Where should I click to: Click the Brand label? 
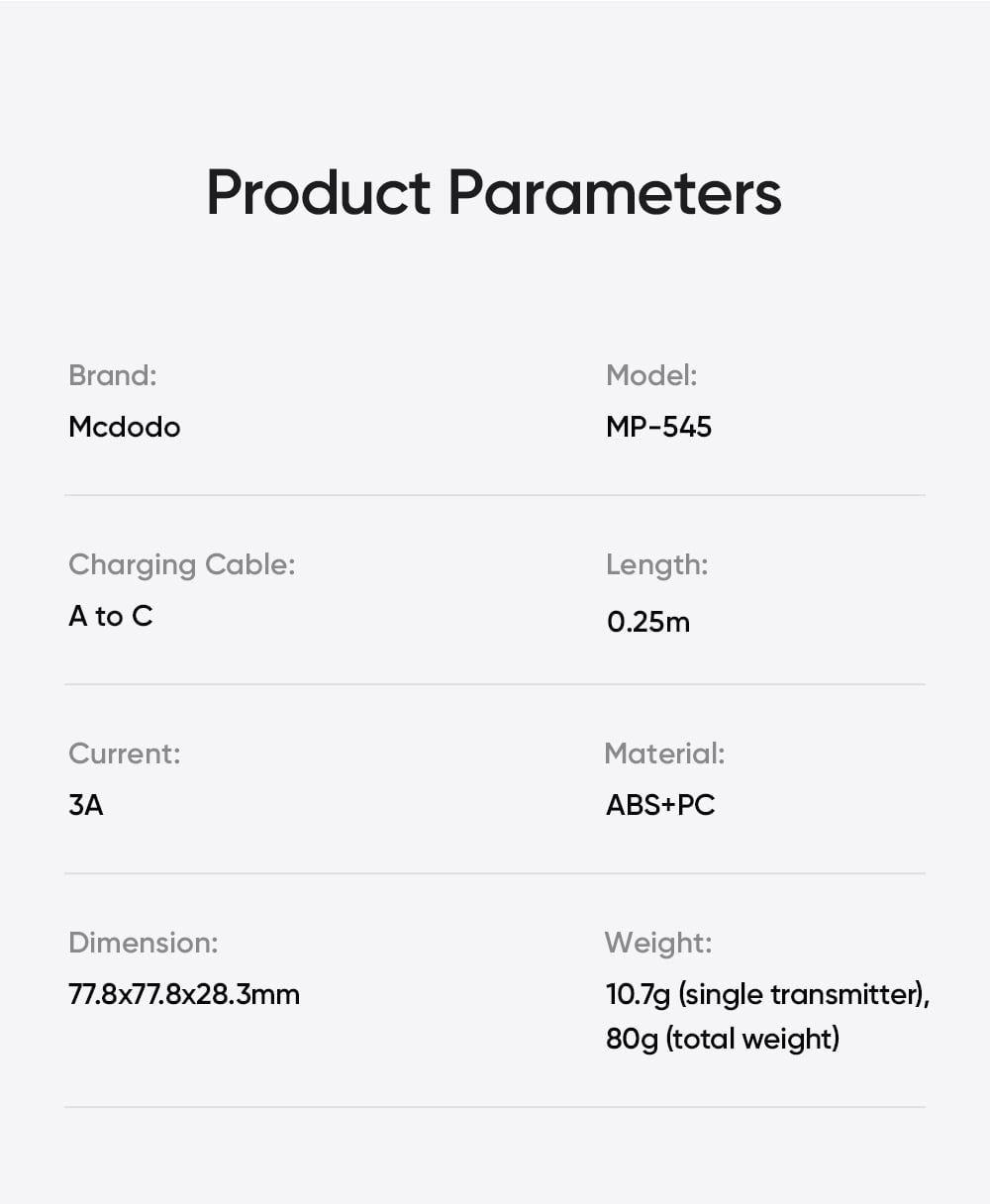click(x=112, y=375)
